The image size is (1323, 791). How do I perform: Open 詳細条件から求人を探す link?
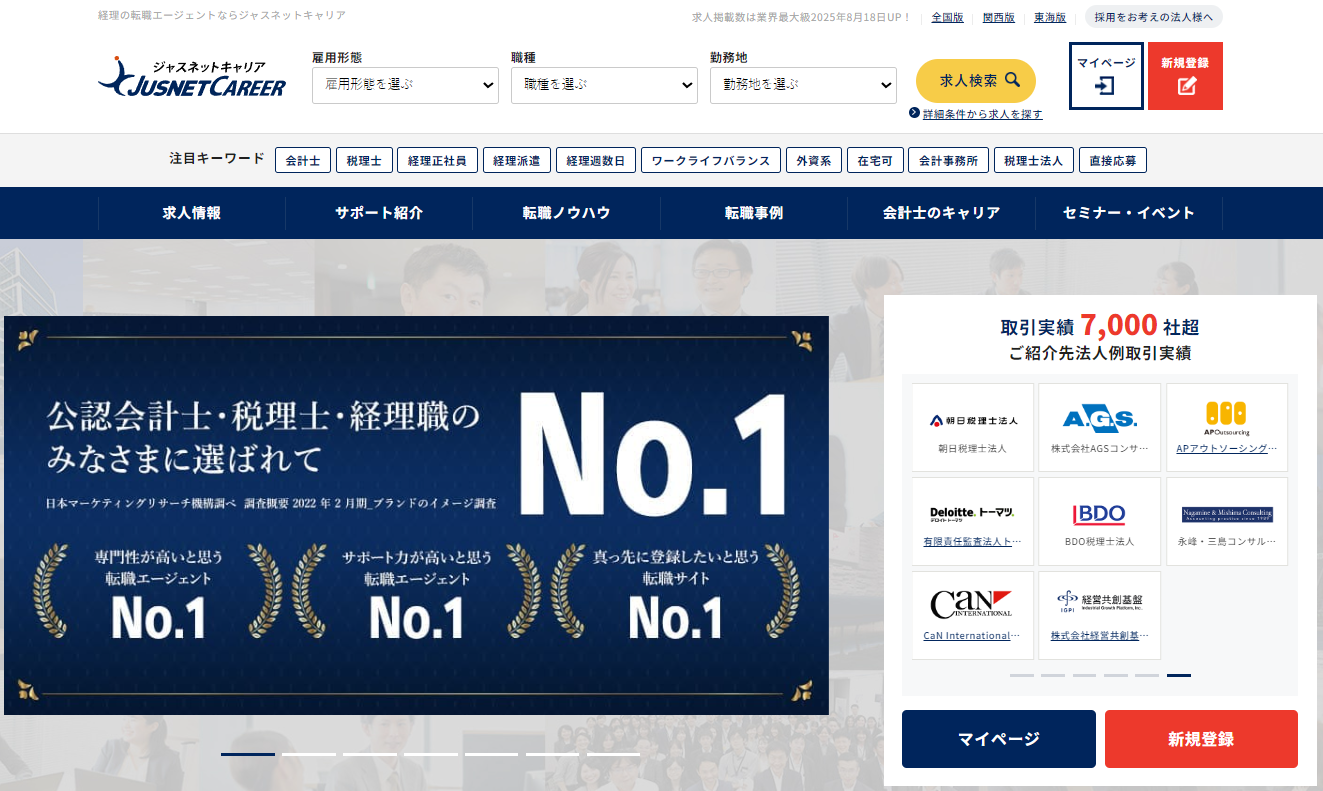pyautogui.click(x=982, y=114)
